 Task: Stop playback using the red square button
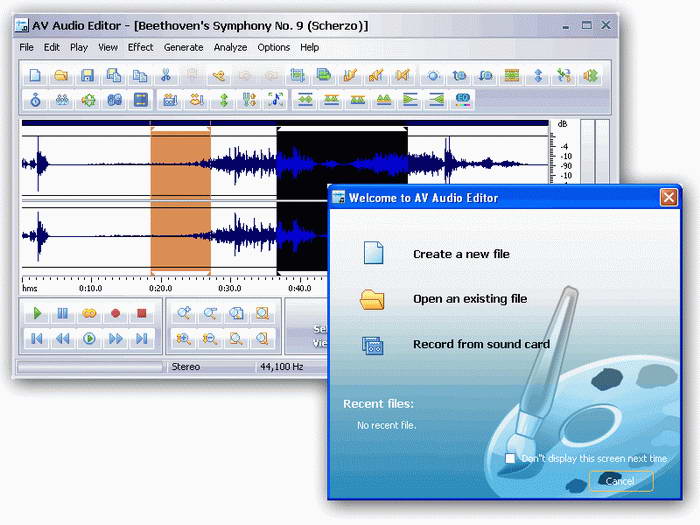point(142,313)
